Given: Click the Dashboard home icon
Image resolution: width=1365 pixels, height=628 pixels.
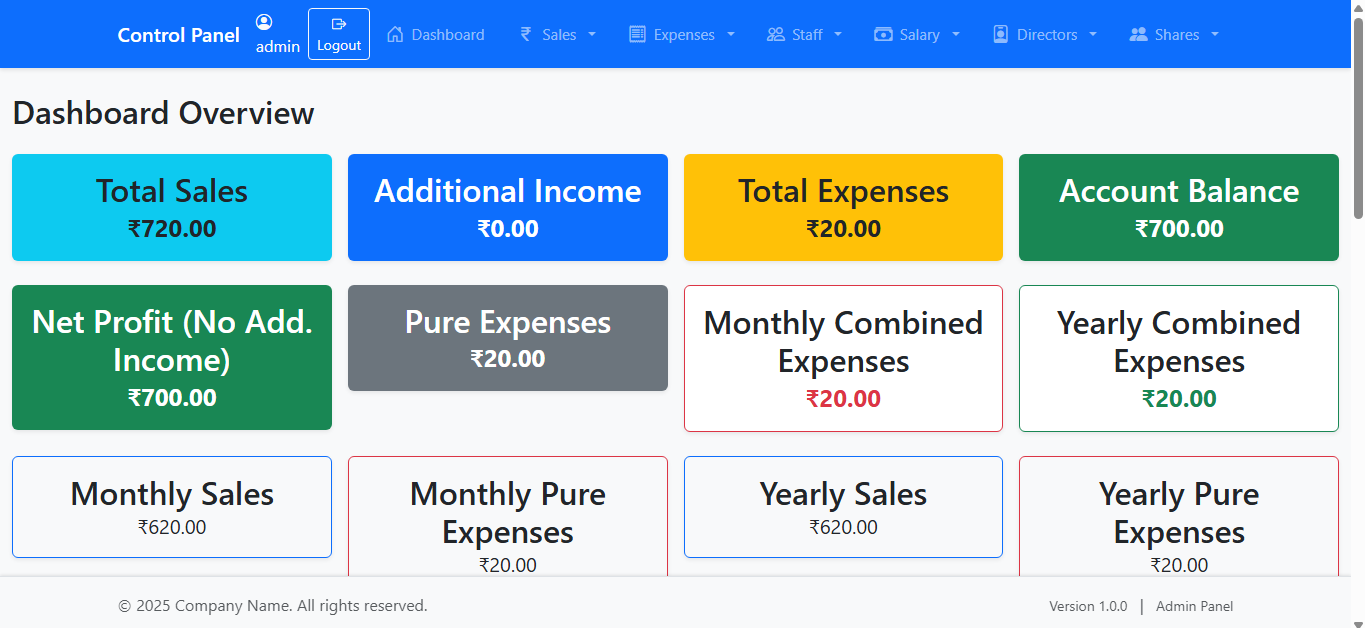Looking at the screenshot, I should 397,33.
